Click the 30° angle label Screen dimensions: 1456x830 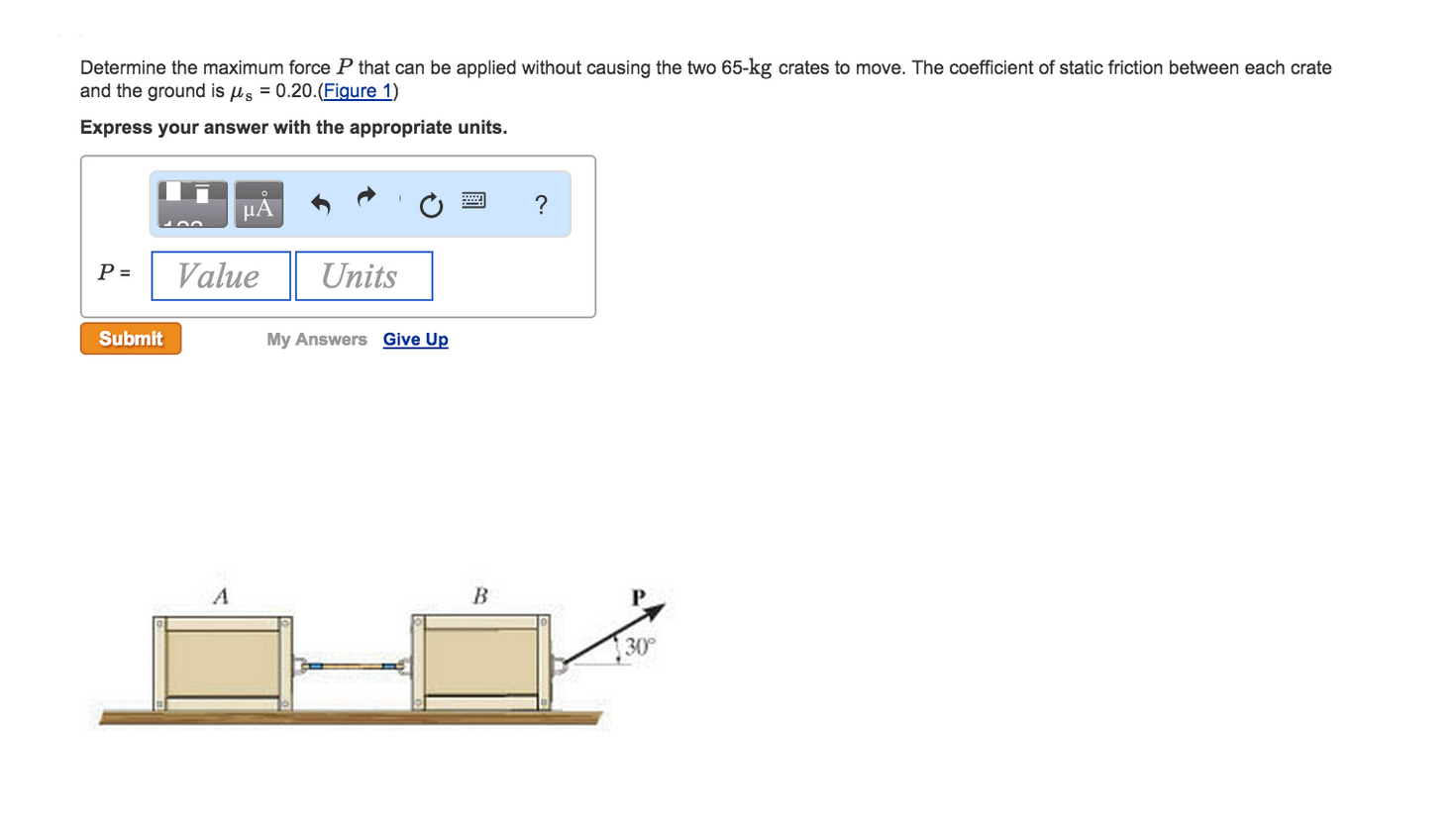click(x=640, y=647)
